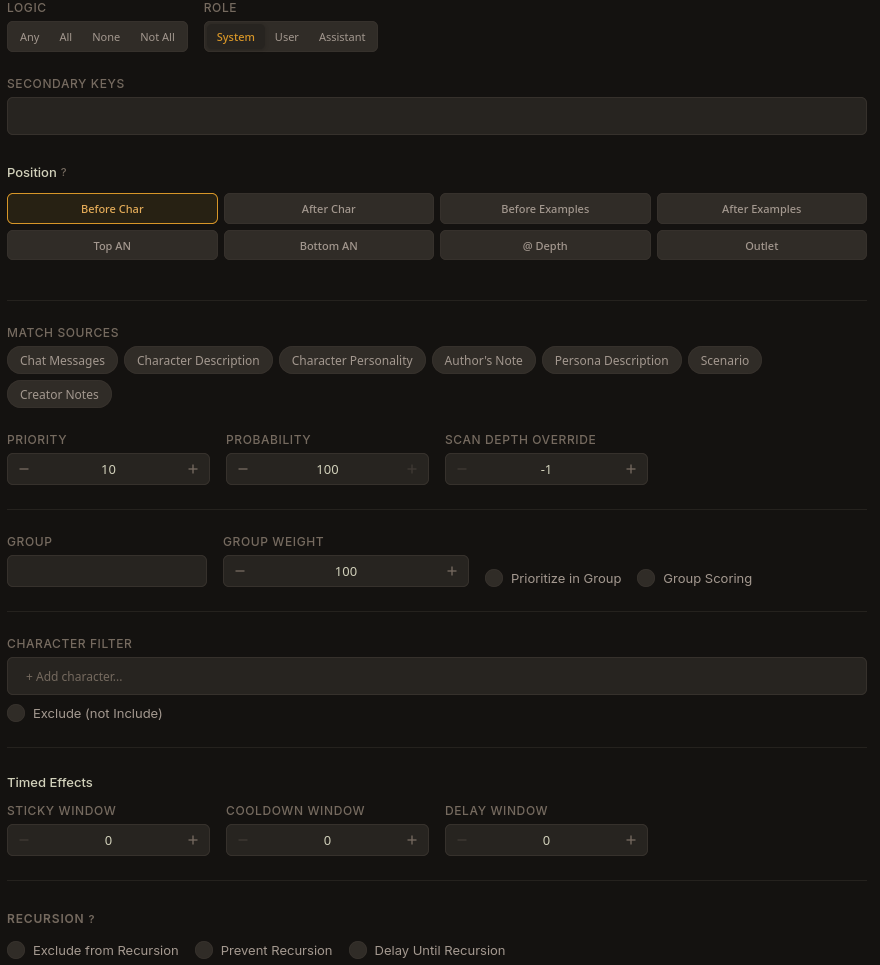Choose the @ Depth position

(545, 246)
